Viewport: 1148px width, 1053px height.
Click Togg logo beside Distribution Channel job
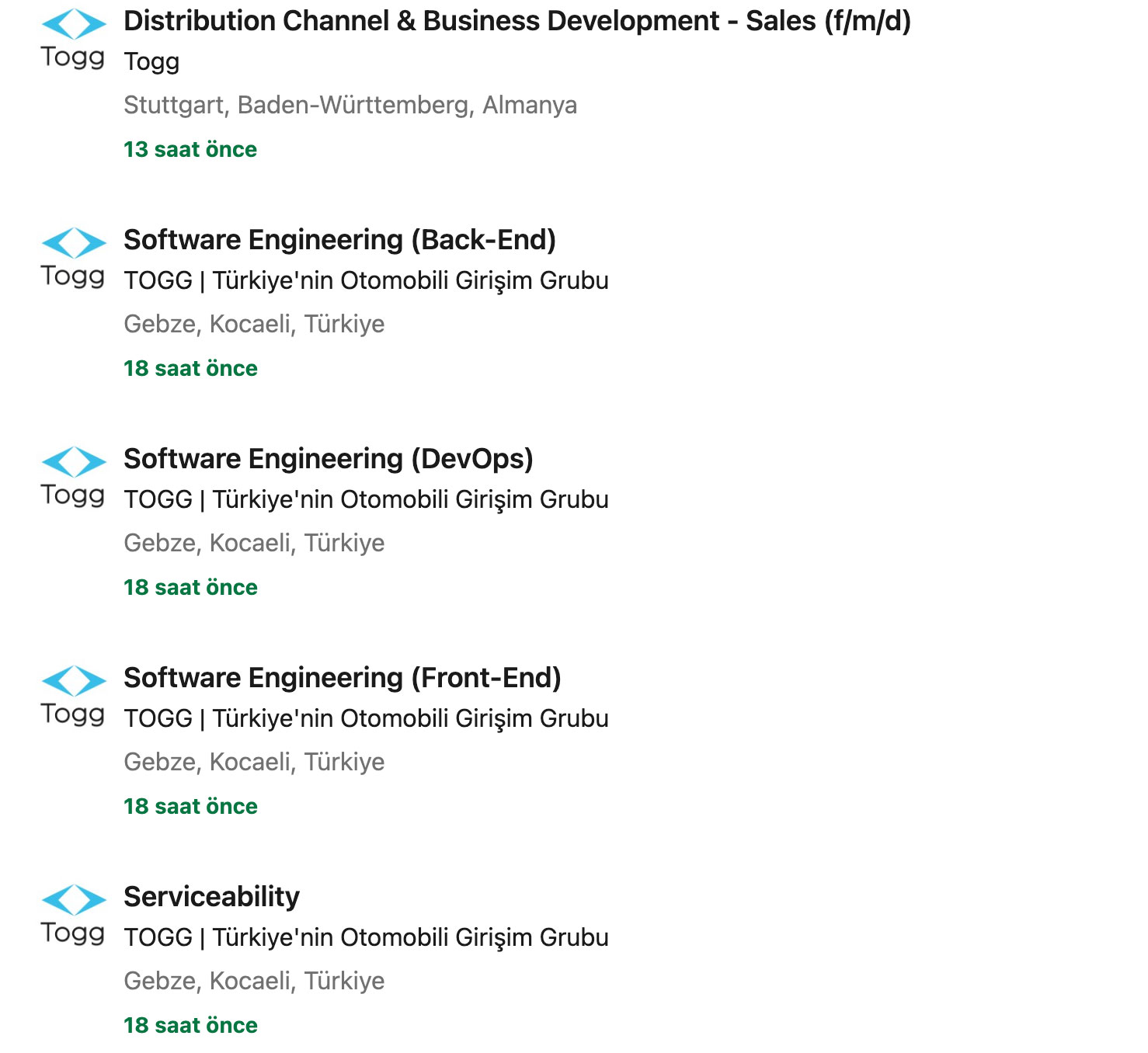73,40
